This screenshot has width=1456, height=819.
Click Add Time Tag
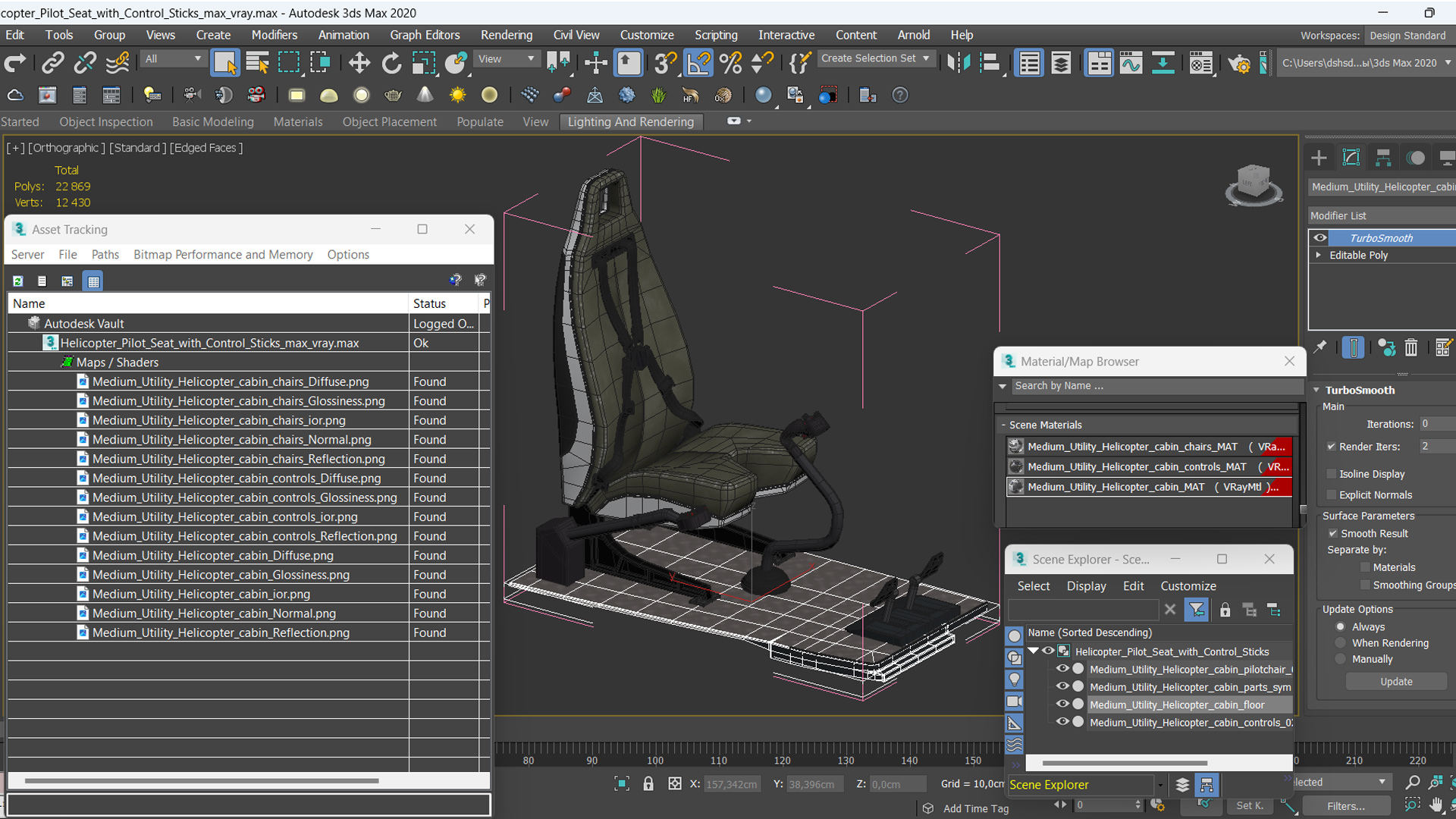(x=975, y=808)
